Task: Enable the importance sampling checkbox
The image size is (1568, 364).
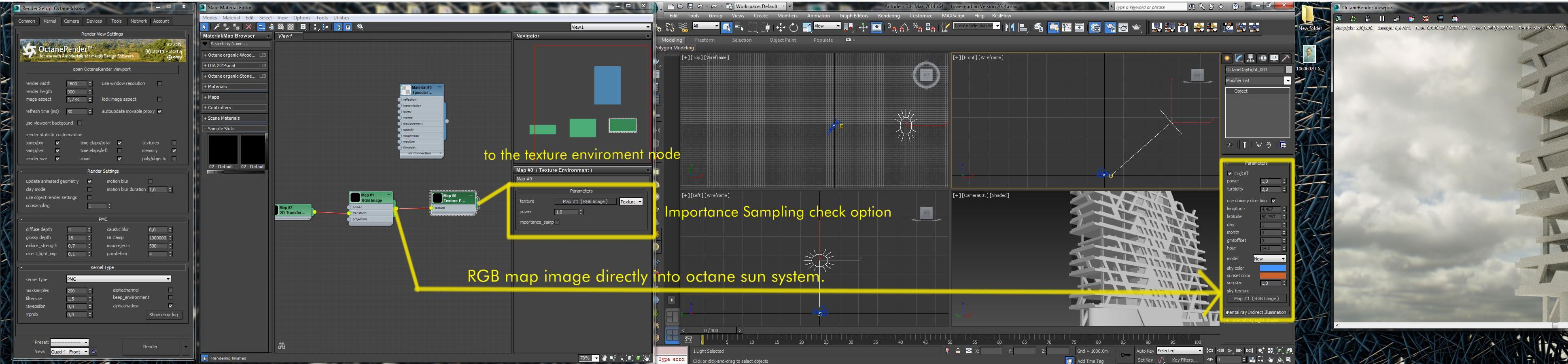Action: 557,222
